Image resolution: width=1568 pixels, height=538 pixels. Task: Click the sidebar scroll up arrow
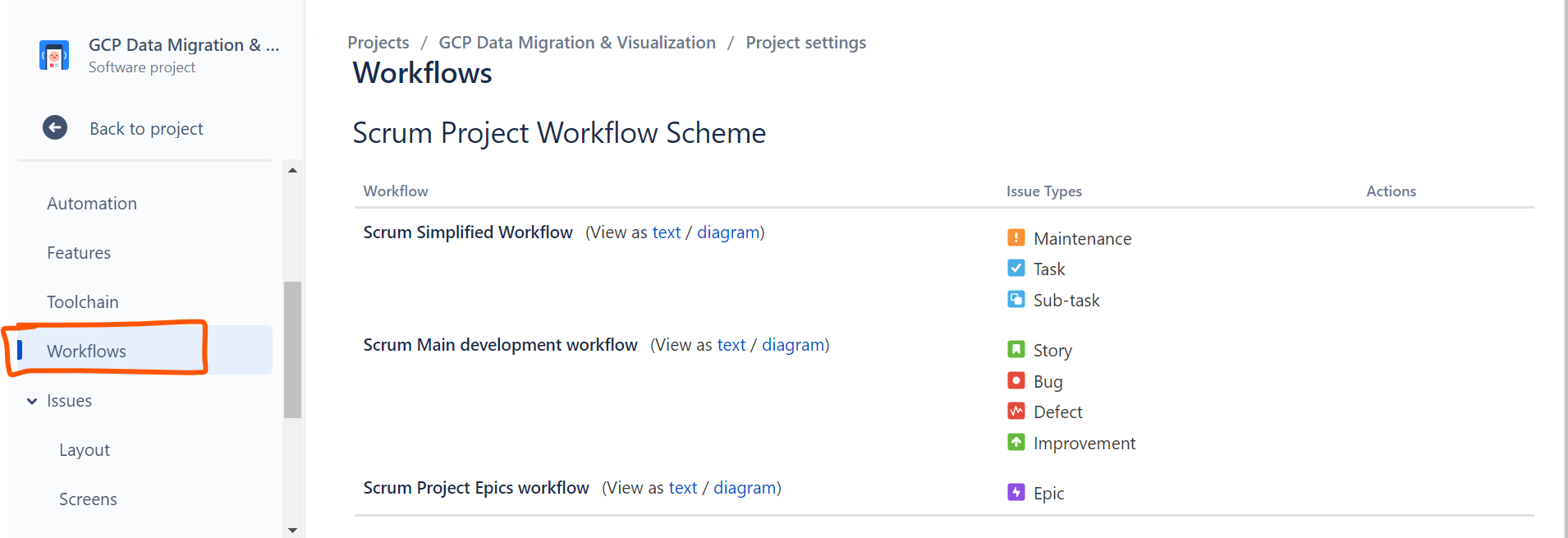tap(292, 170)
